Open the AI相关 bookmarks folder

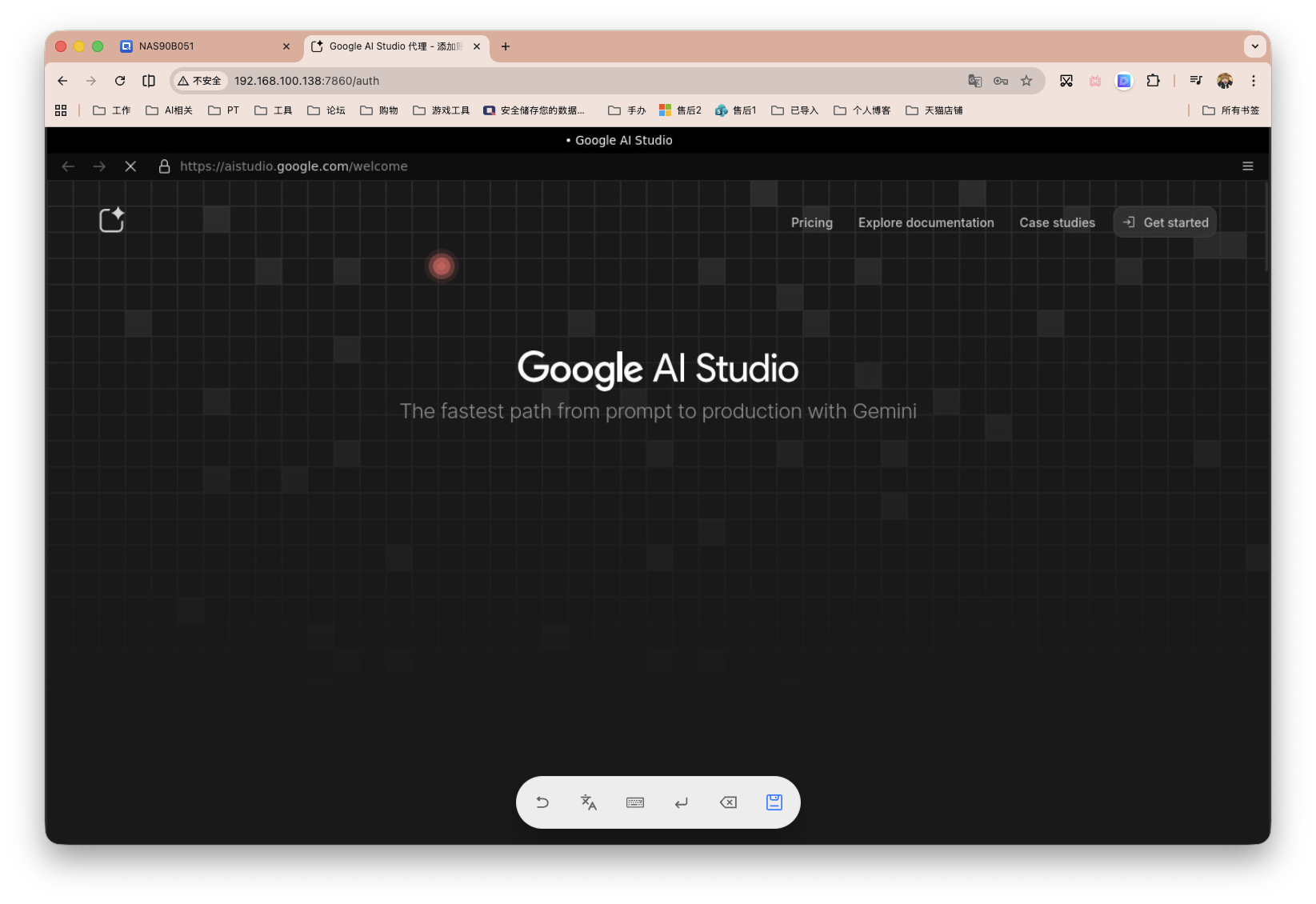170,110
